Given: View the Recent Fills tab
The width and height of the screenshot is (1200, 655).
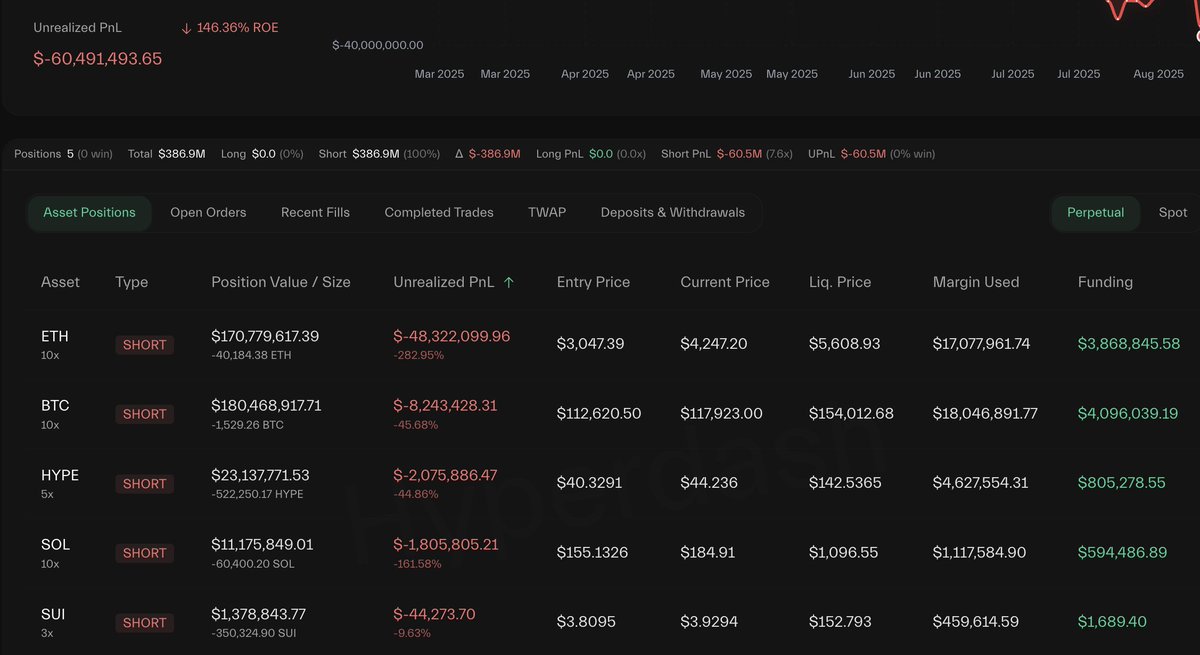Looking at the screenshot, I should [314, 212].
